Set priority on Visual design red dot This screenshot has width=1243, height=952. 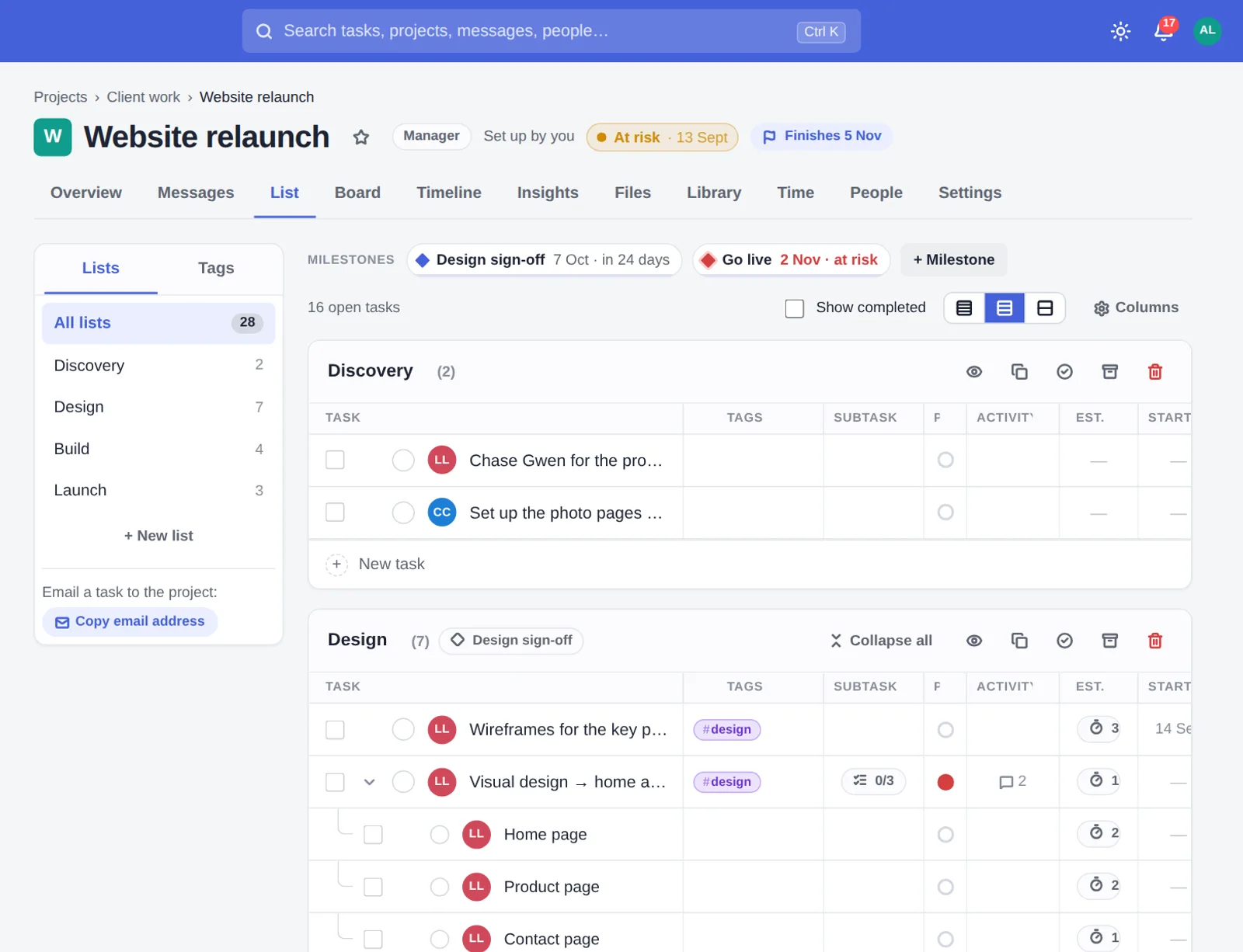(x=945, y=782)
